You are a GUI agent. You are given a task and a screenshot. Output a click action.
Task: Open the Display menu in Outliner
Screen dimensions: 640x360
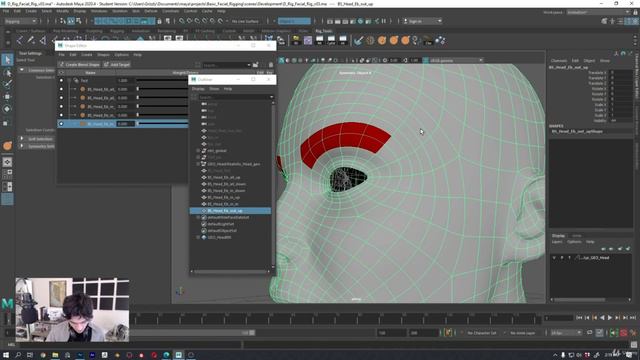coord(198,89)
